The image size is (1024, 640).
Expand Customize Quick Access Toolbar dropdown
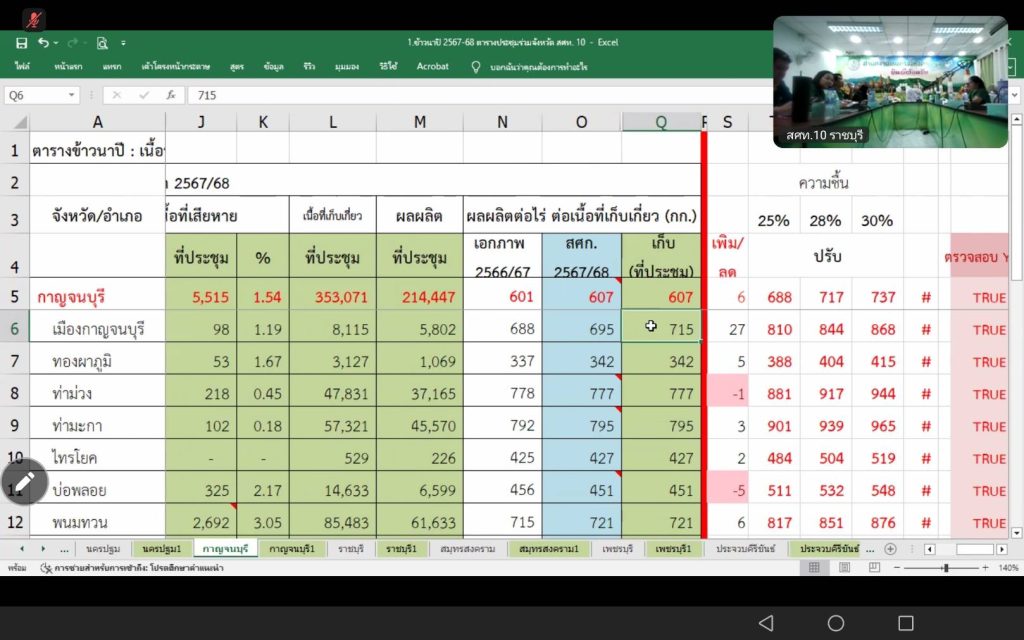123,43
